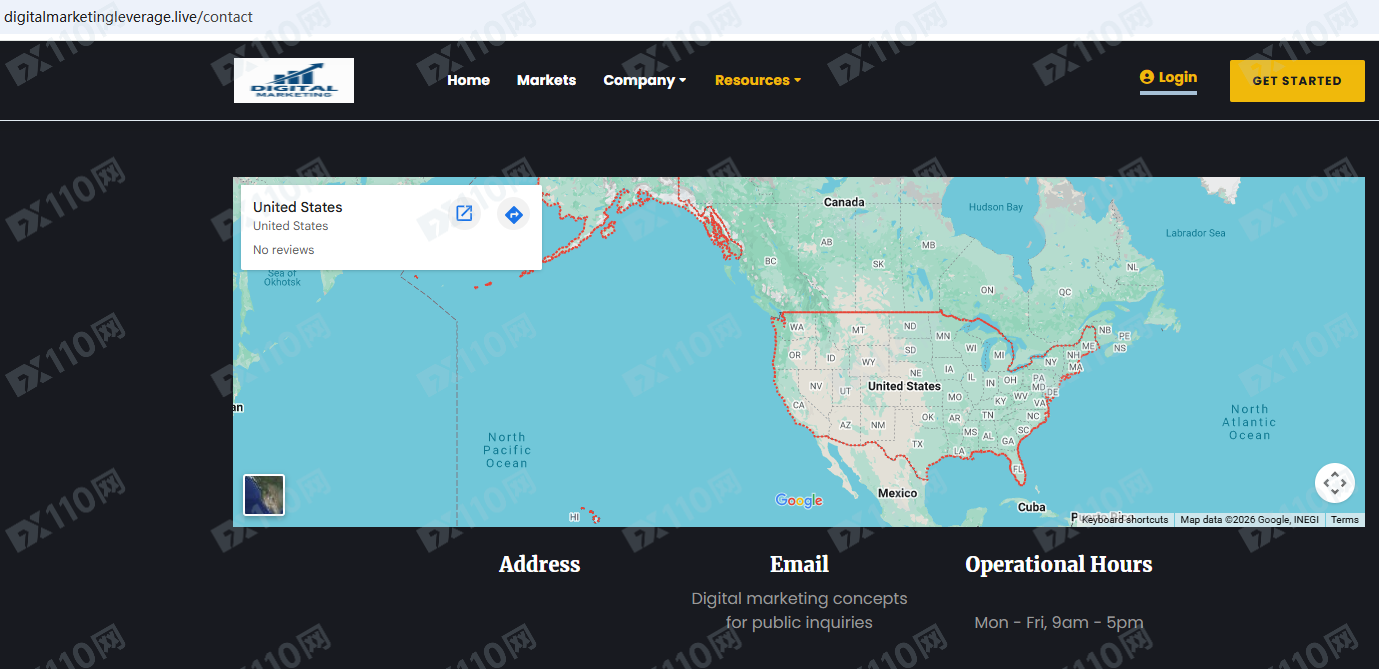The width and height of the screenshot is (1379, 669).
Task: Click the Email heading
Action: (x=799, y=564)
